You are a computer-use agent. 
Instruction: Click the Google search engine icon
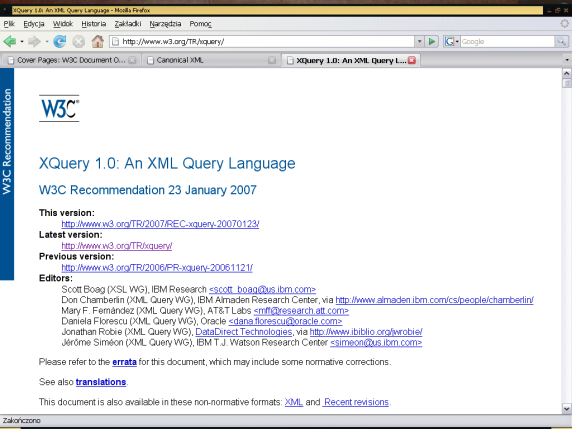tap(449, 42)
